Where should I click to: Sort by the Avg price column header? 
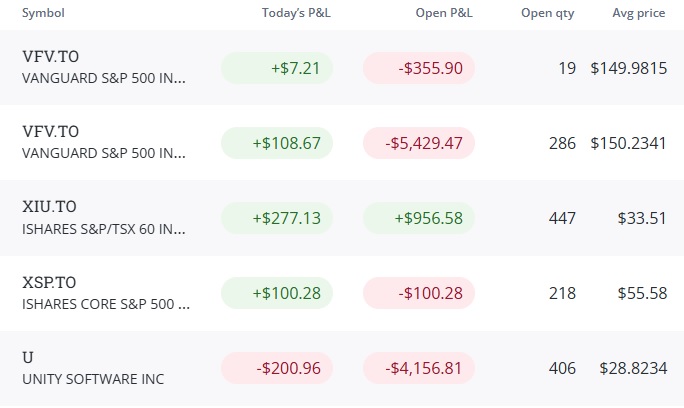click(x=639, y=14)
